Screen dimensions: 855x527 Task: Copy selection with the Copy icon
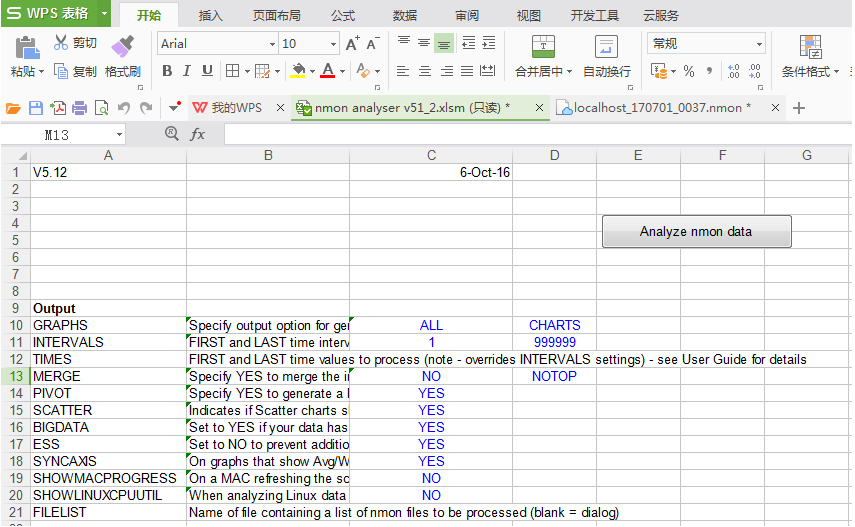(61, 71)
